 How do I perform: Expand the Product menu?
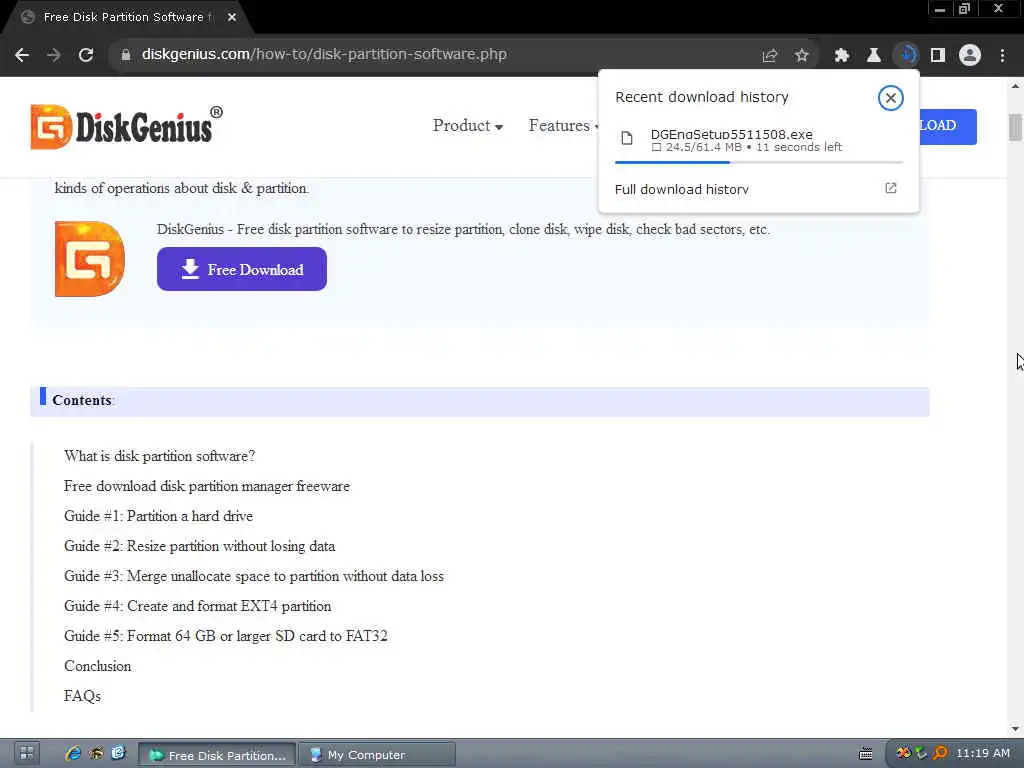(x=468, y=125)
